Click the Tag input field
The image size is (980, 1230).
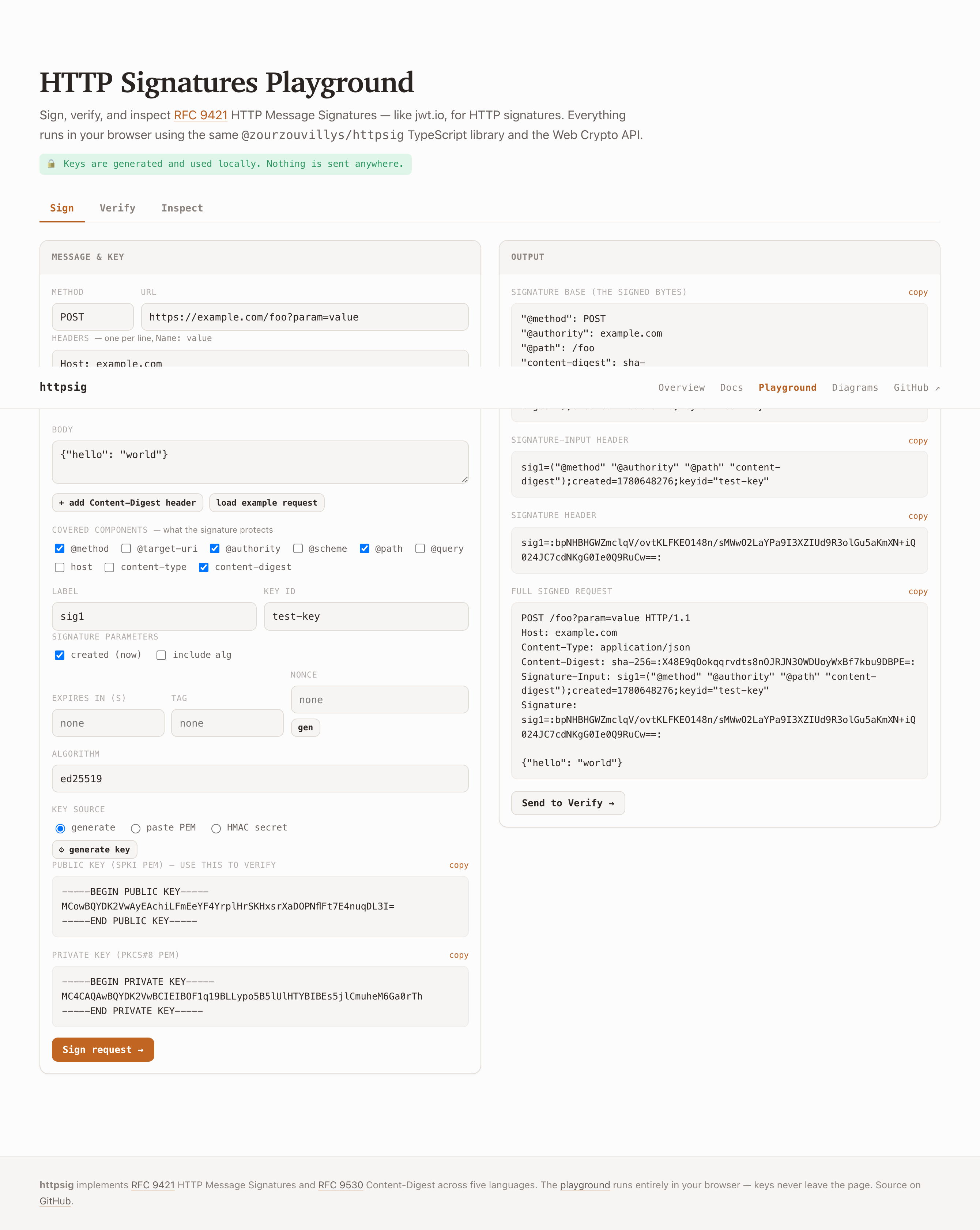pos(227,723)
